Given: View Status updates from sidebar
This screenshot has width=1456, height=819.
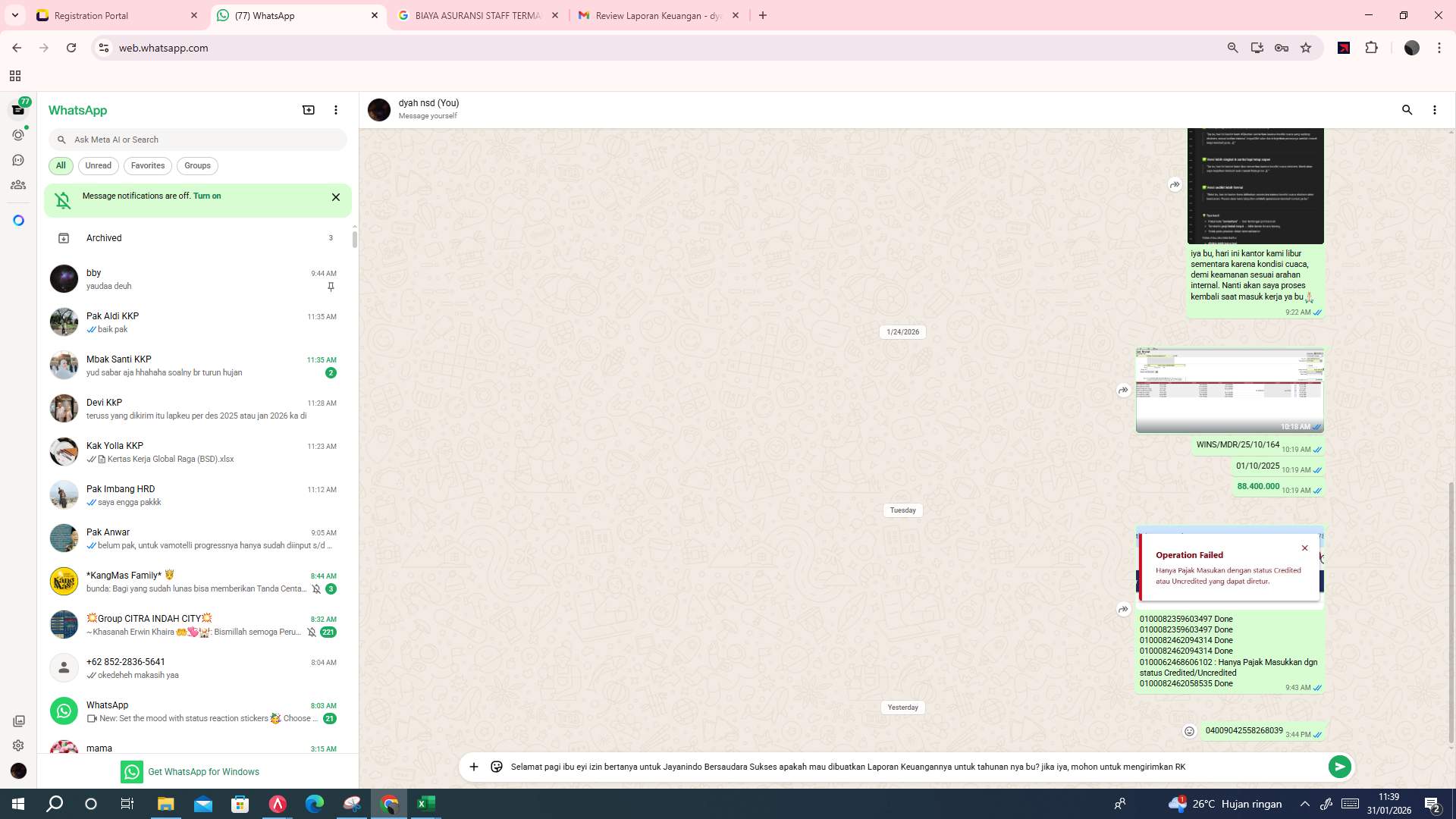Looking at the screenshot, I should 18,134.
